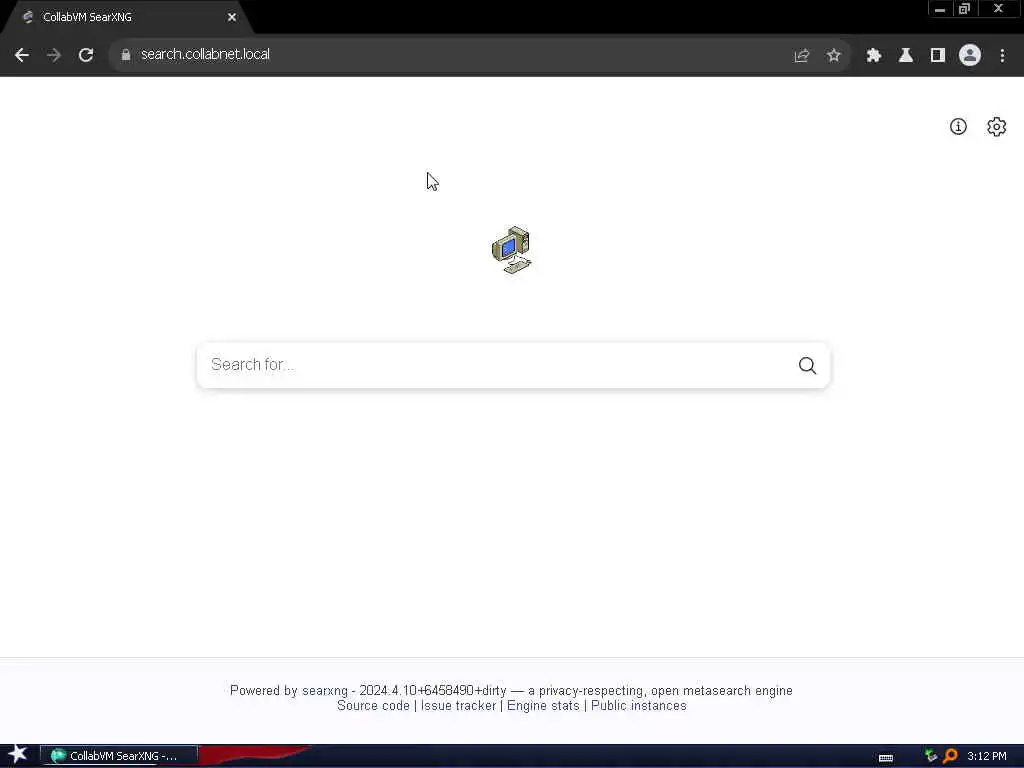Open the Chrome three-dot menu
This screenshot has width=1024, height=768.
coord(1002,56)
